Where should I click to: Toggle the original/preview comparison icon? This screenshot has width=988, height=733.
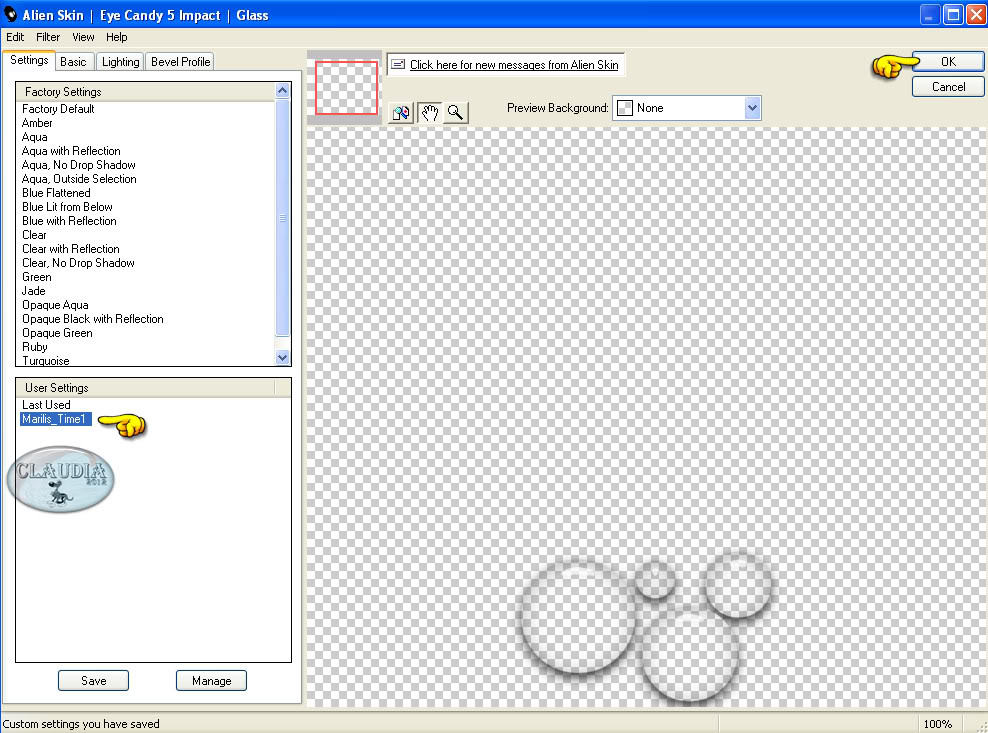point(401,113)
